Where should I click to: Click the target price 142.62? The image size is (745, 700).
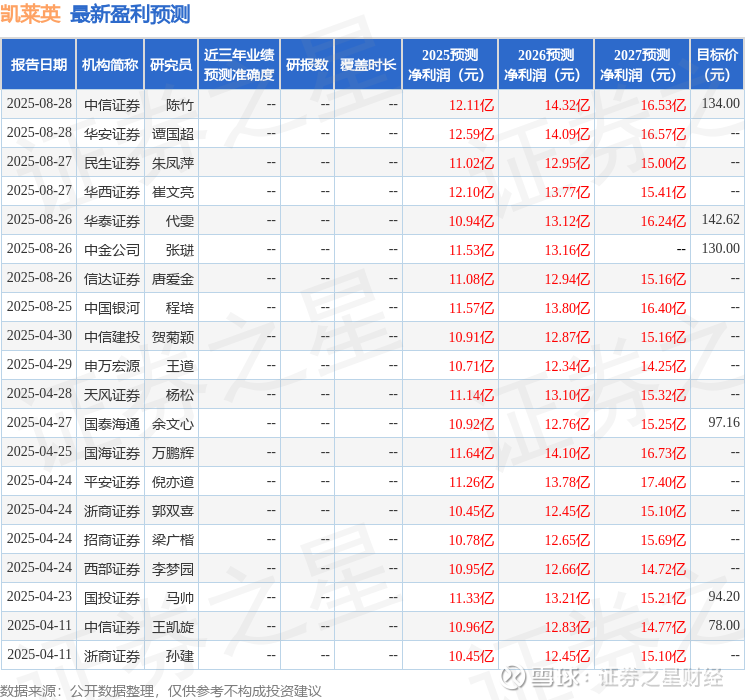pyautogui.click(x=721, y=219)
